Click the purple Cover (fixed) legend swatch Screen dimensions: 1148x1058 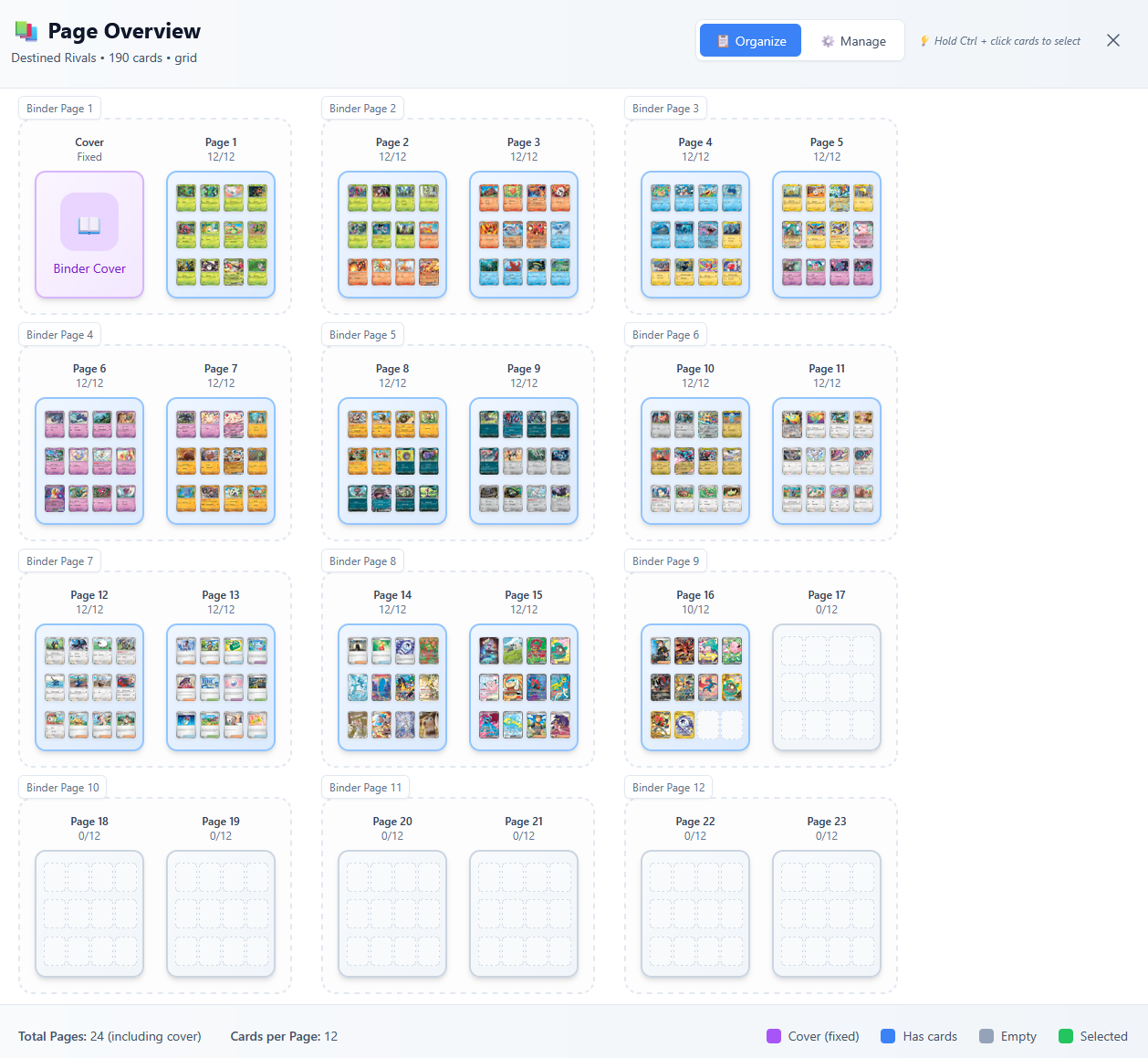coord(772,1036)
